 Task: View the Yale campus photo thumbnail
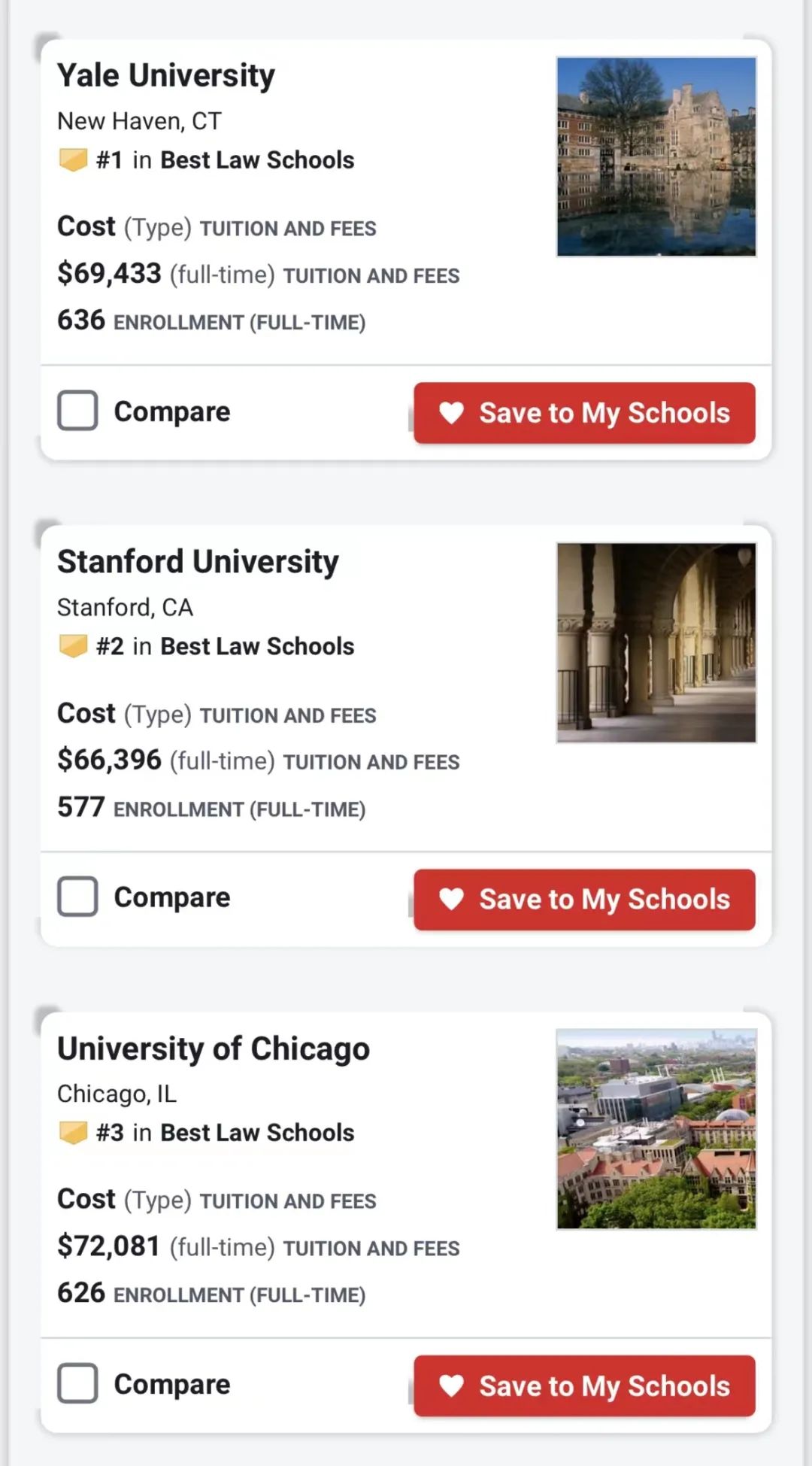[656, 156]
